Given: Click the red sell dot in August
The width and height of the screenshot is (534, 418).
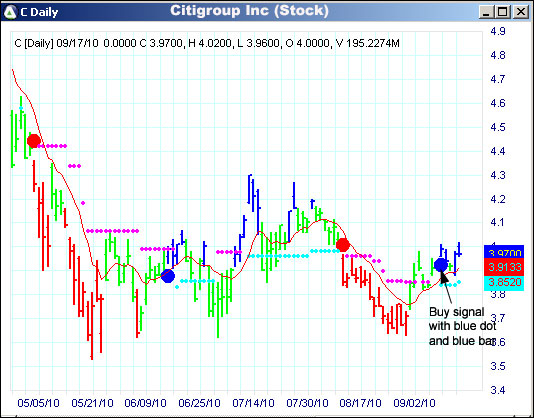Looking at the screenshot, I should tap(343, 245).
